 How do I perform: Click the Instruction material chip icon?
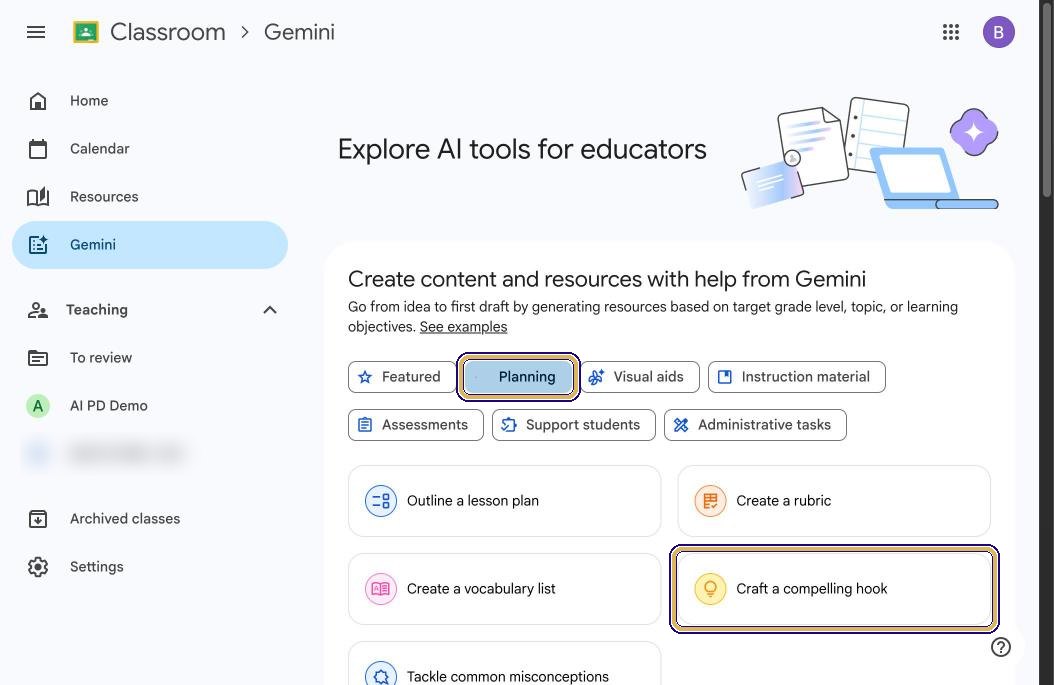pyautogui.click(x=725, y=377)
